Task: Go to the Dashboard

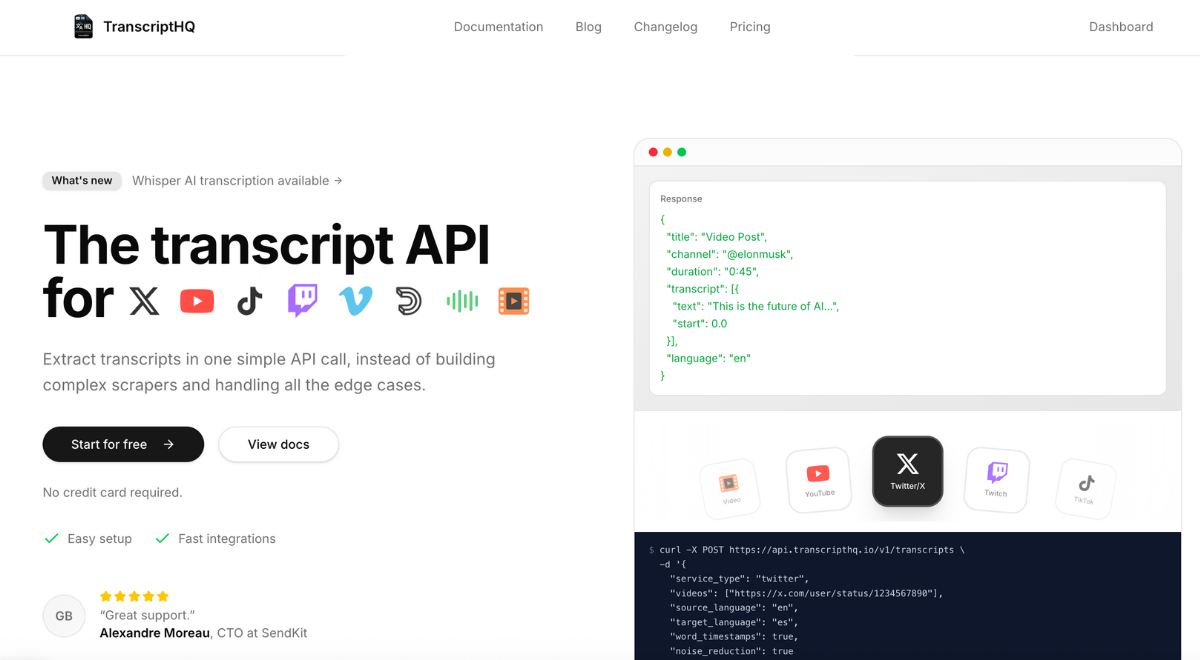Action: point(1121,27)
